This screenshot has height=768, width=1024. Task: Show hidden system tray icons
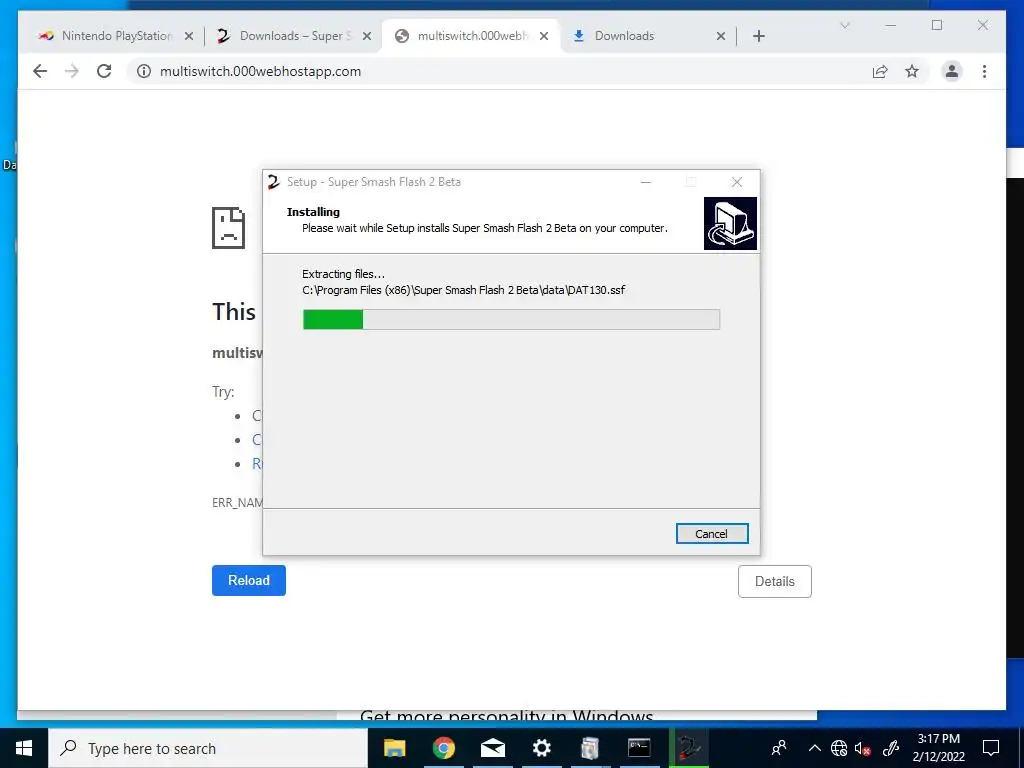(814, 748)
